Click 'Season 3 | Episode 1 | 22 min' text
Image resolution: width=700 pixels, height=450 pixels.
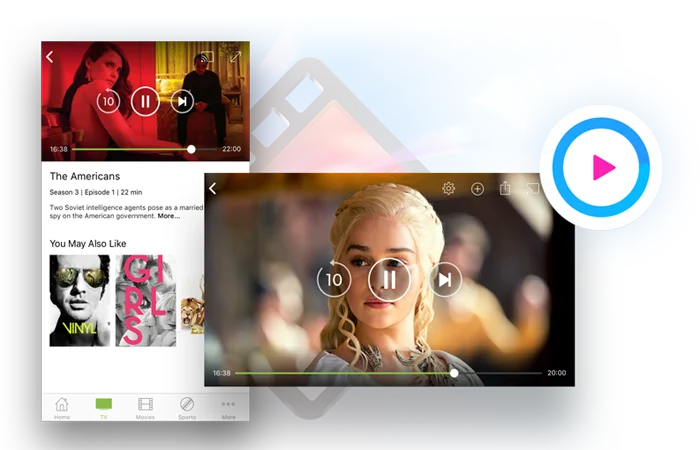tap(96, 192)
